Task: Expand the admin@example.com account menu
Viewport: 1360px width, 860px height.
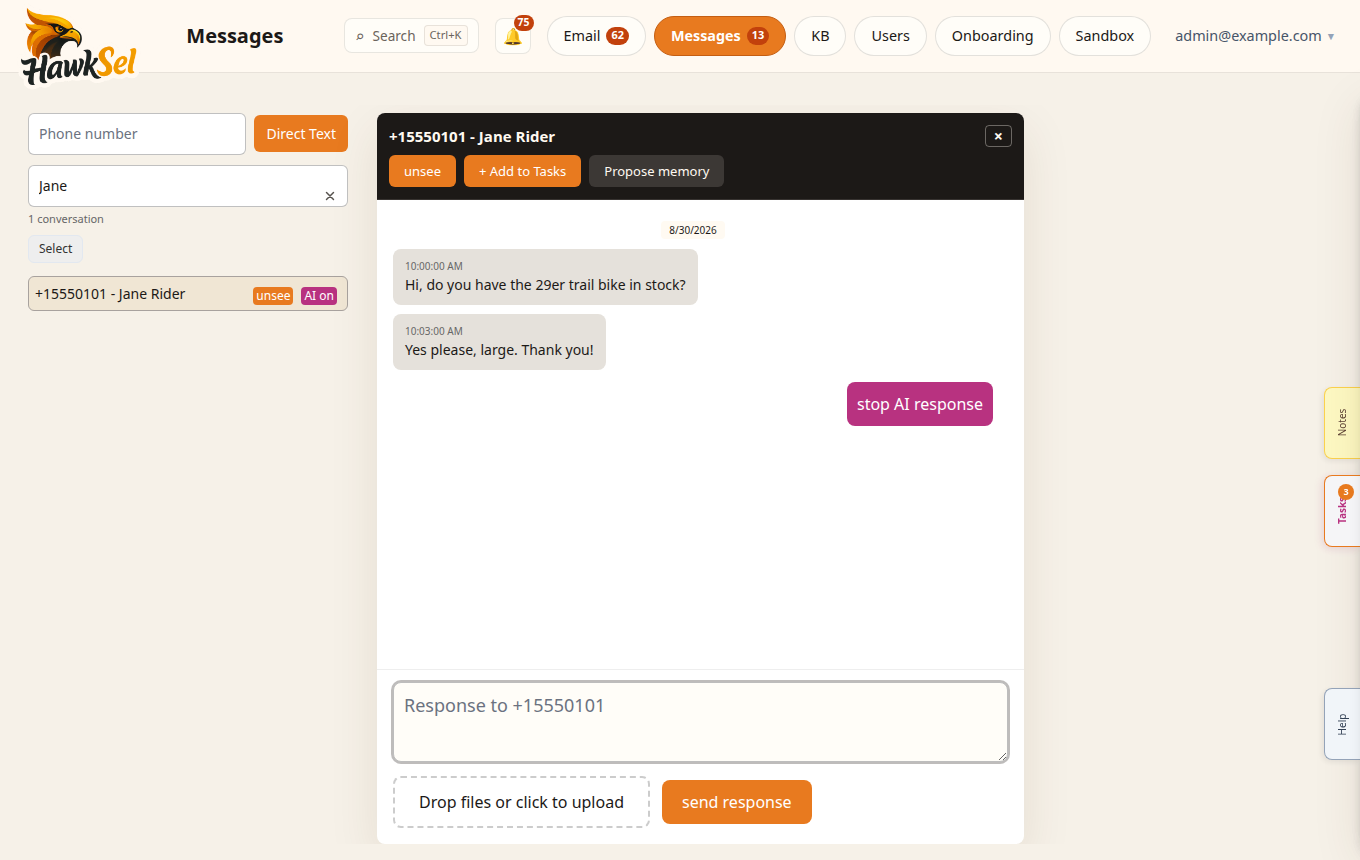Action: [x=1255, y=36]
